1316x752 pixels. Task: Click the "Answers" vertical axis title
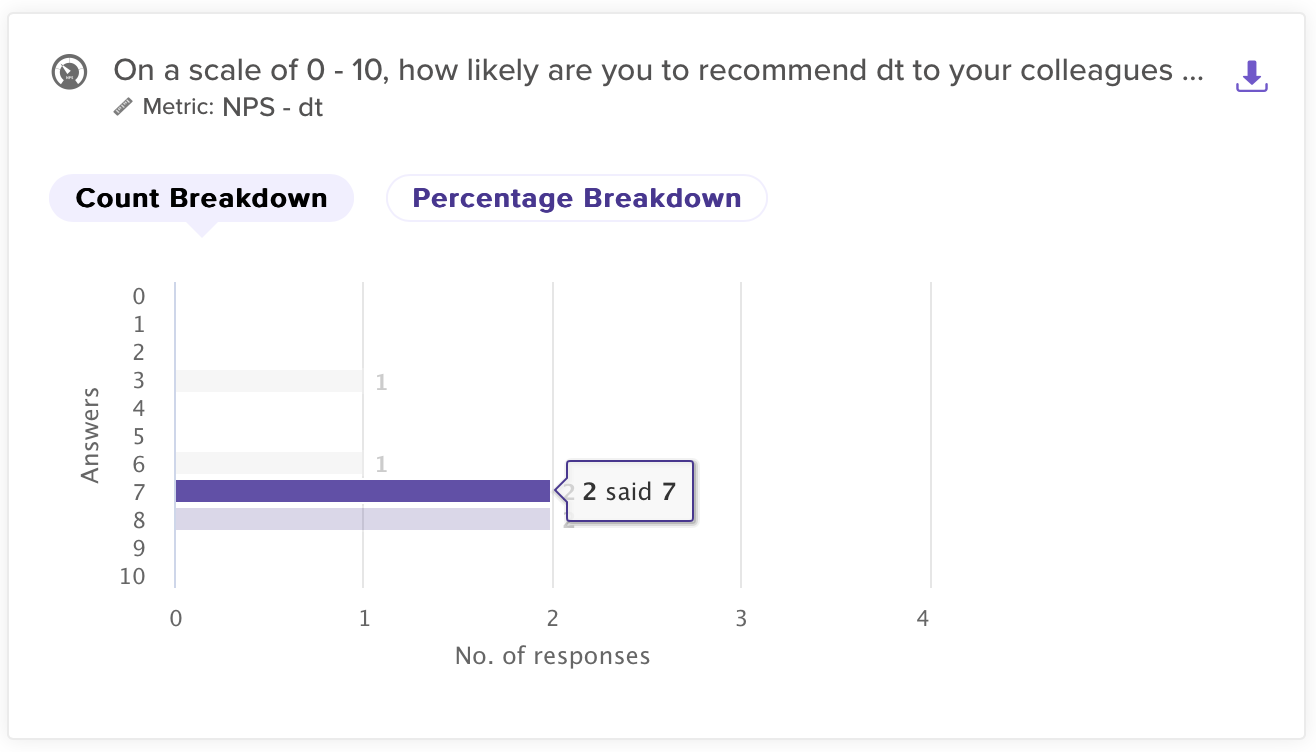[91, 435]
